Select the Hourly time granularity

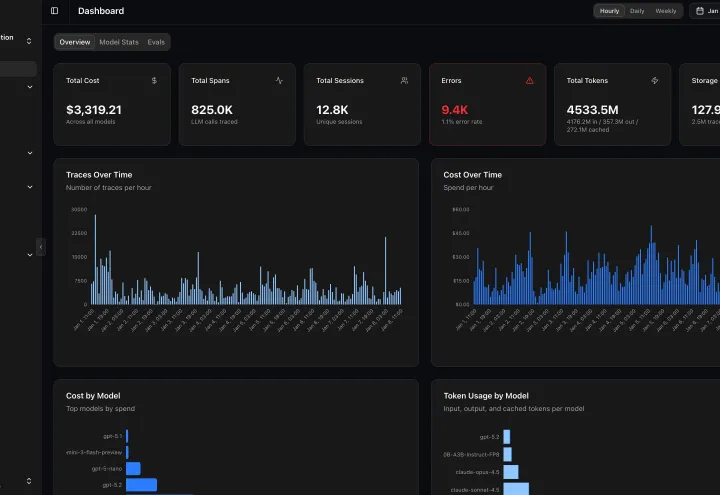pos(609,11)
